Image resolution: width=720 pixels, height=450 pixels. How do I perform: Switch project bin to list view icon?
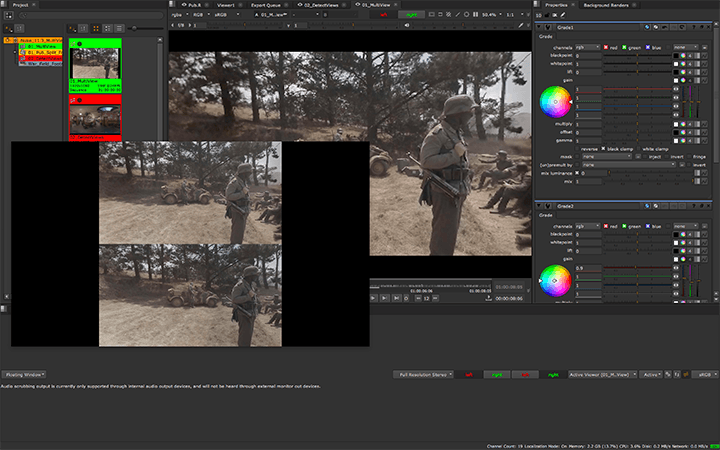[118, 28]
